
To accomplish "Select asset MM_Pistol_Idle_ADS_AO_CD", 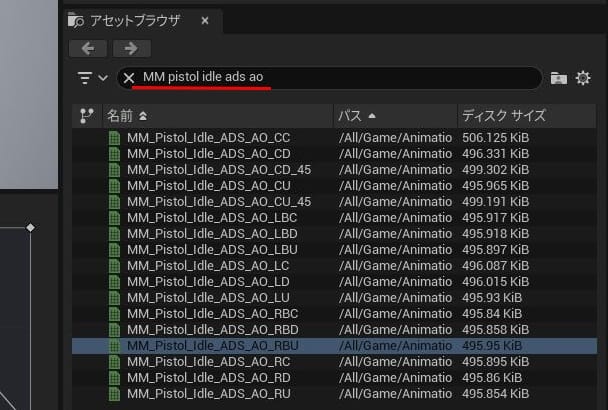I will click(334, 154).
